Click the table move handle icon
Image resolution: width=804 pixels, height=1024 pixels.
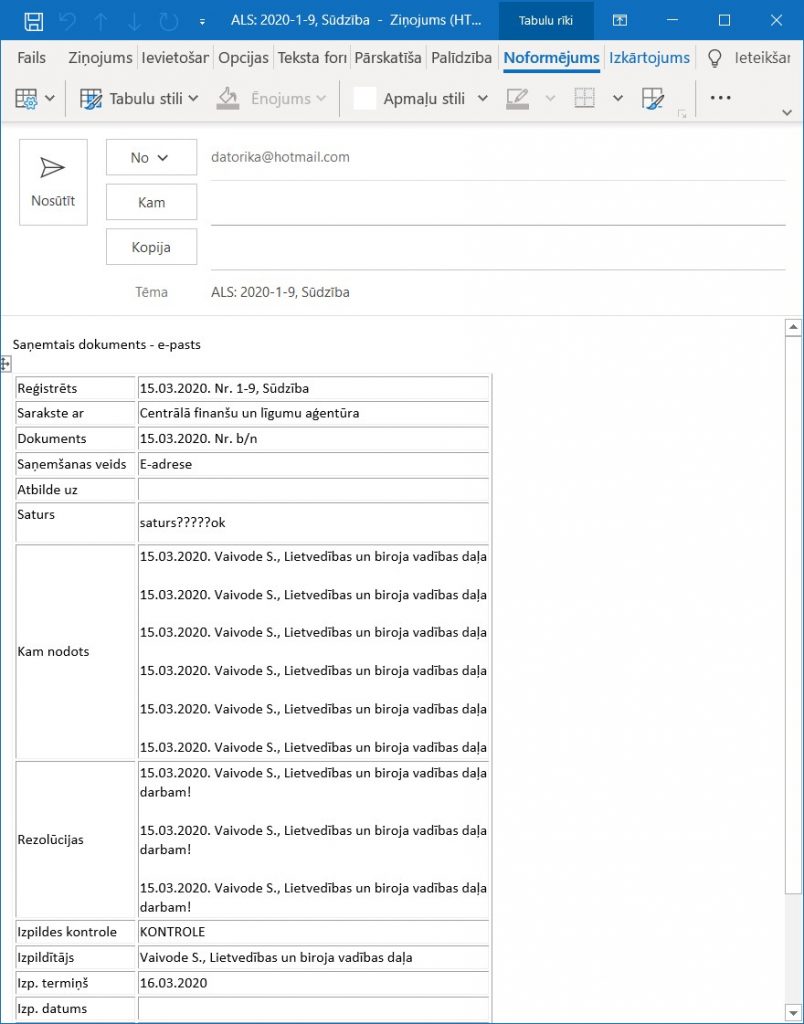pyautogui.click(x=5, y=365)
